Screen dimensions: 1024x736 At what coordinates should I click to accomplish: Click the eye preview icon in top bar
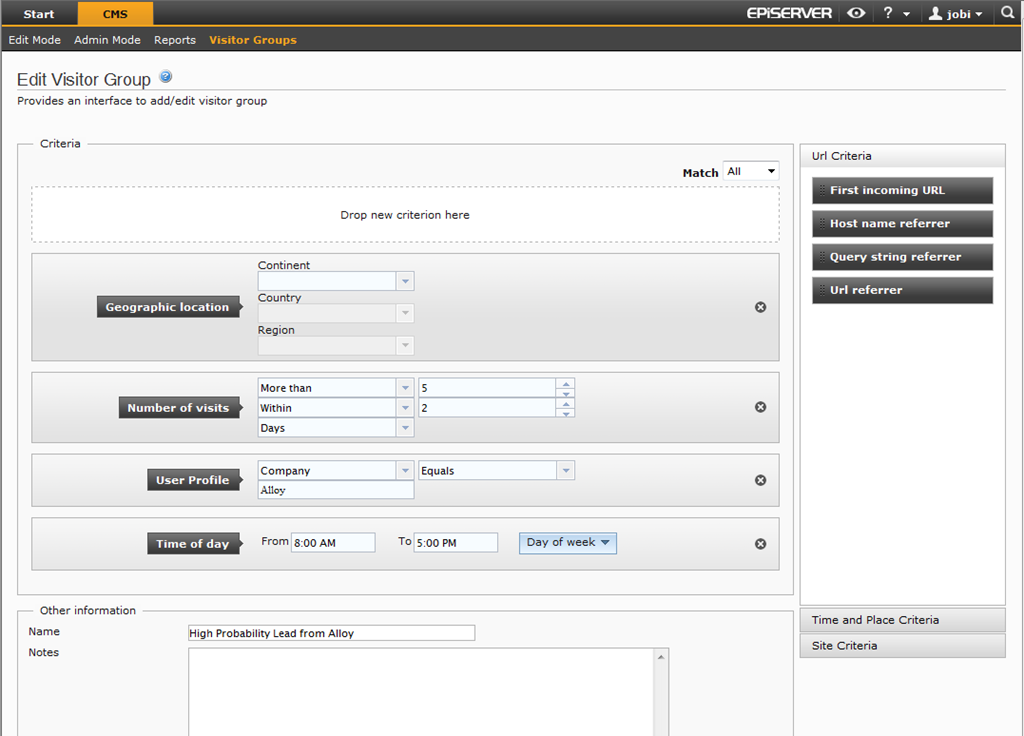[x=856, y=13]
